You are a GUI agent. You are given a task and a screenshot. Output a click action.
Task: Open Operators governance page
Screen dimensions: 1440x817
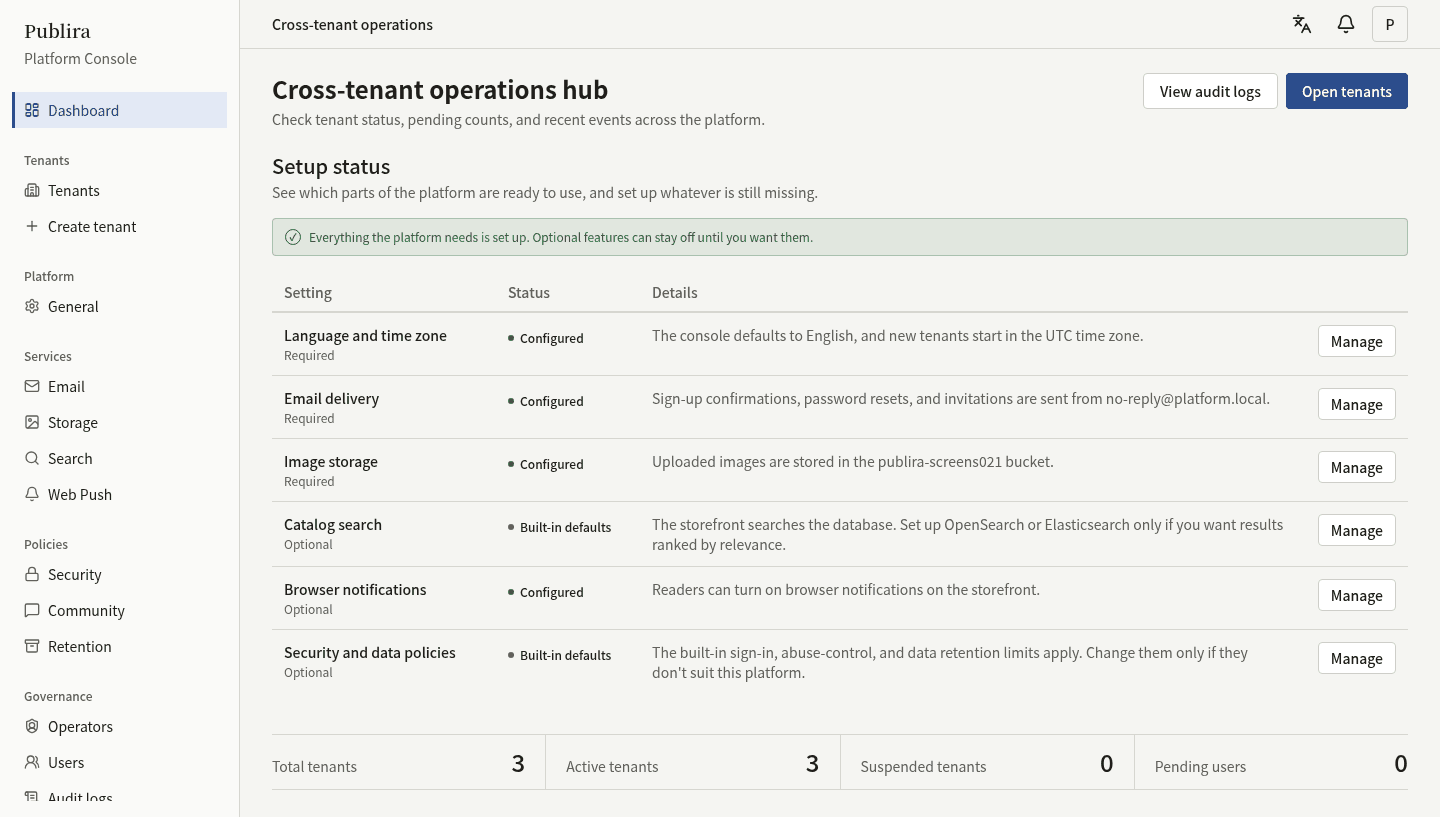(x=120, y=726)
